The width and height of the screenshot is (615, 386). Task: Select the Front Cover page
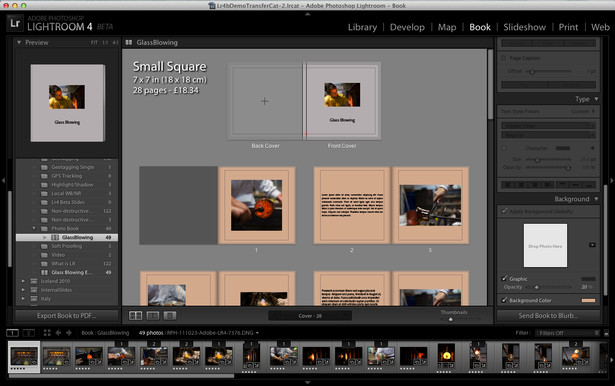click(342, 101)
